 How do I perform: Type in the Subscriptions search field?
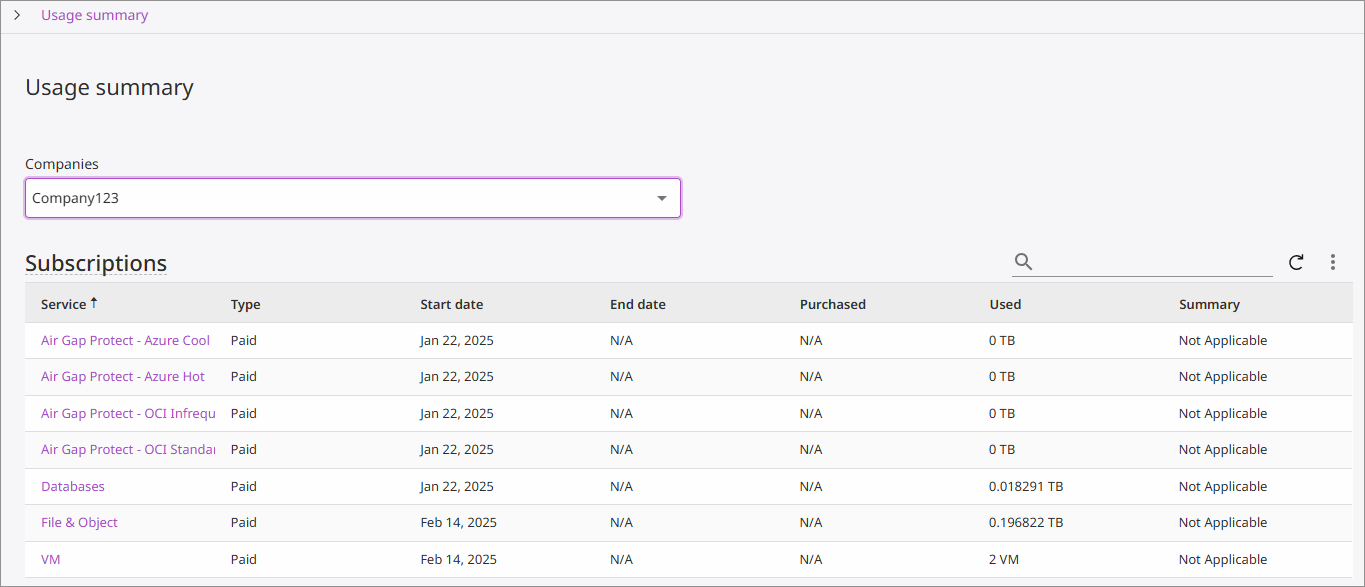click(1154, 262)
